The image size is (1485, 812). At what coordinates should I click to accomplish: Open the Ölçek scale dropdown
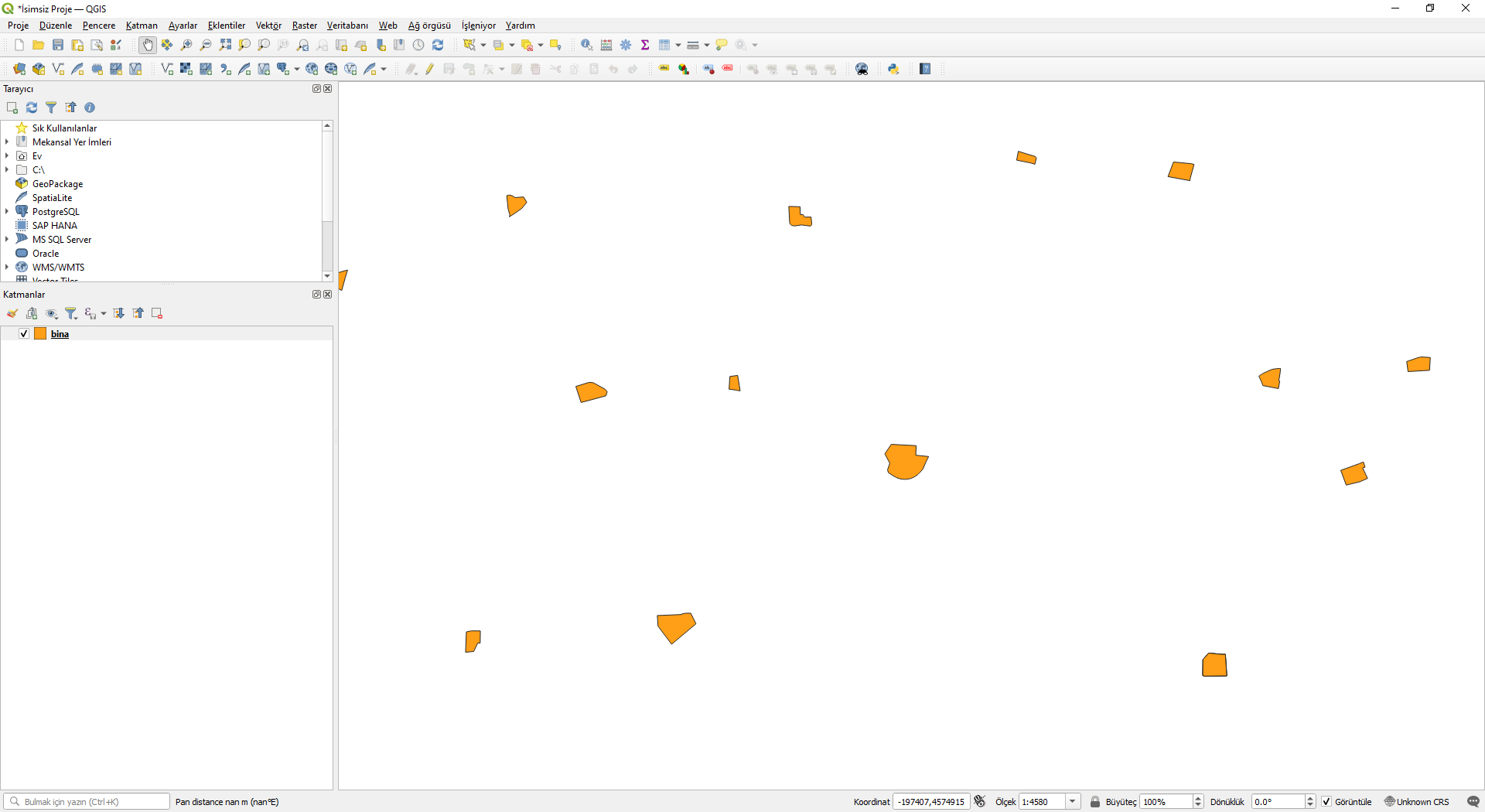1073,801
